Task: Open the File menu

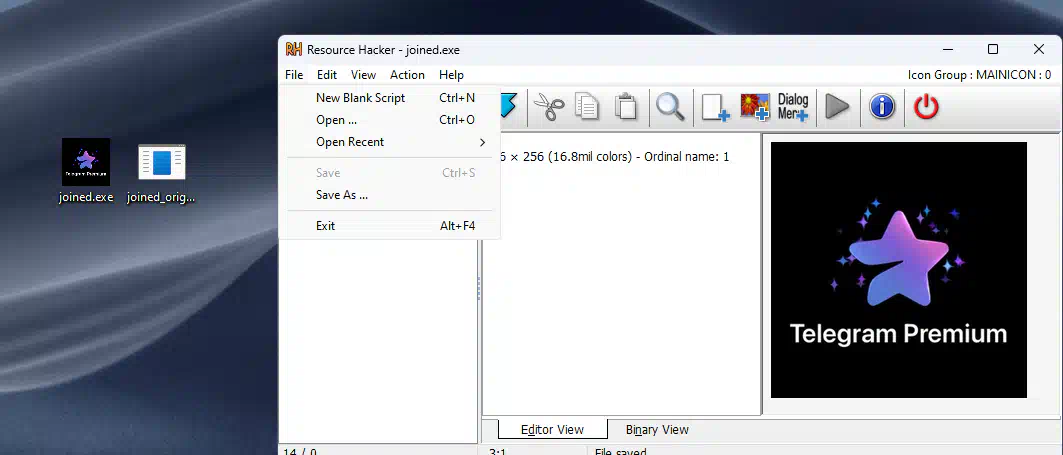Action: 294,75
